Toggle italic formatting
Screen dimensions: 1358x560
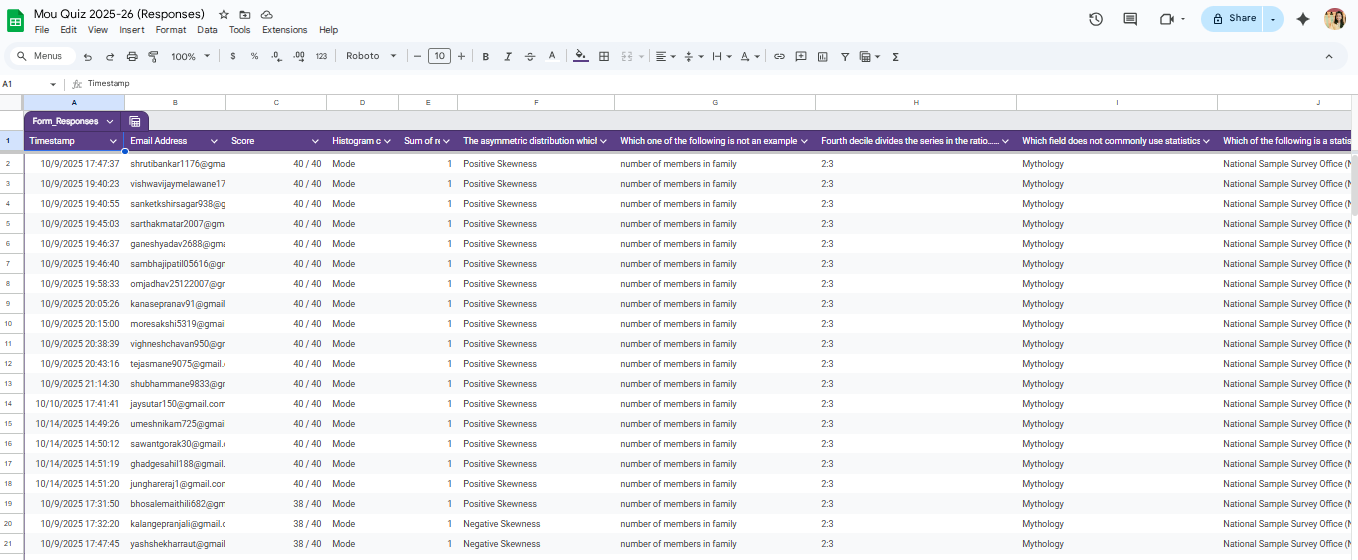[x=508, y=57]
